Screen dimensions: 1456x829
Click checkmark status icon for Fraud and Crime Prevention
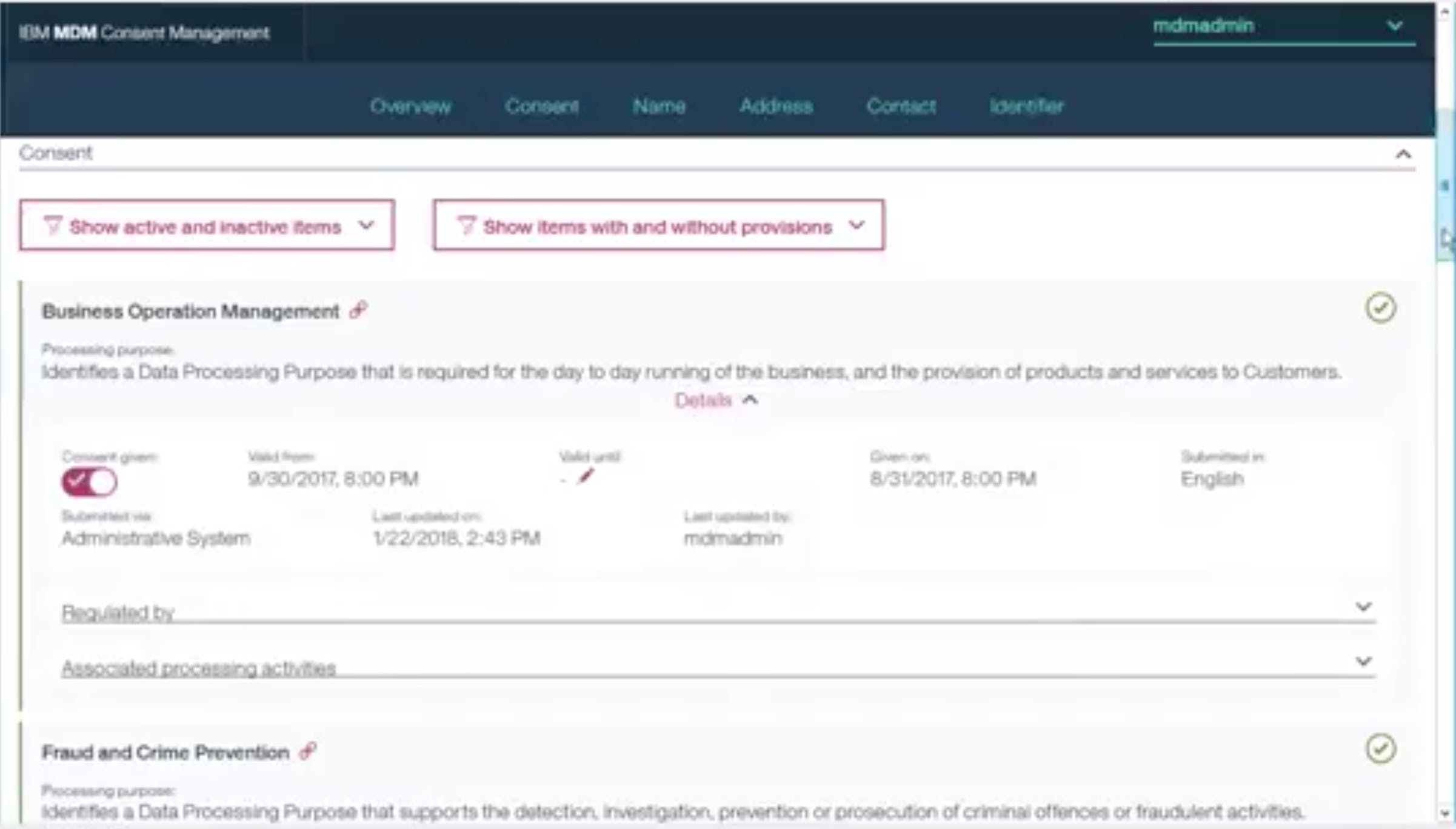[x=1380, y=748]
